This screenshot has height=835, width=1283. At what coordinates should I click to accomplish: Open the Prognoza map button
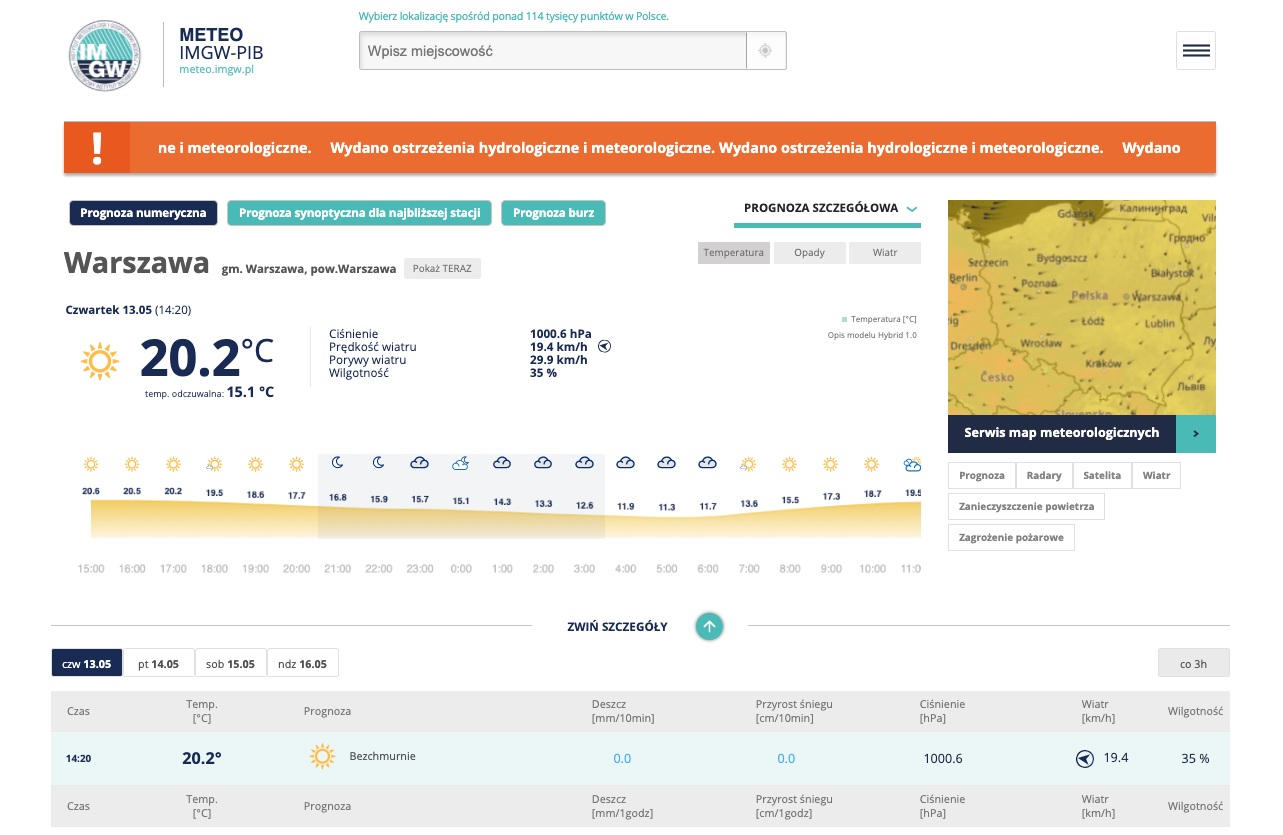tap(982, 476)
